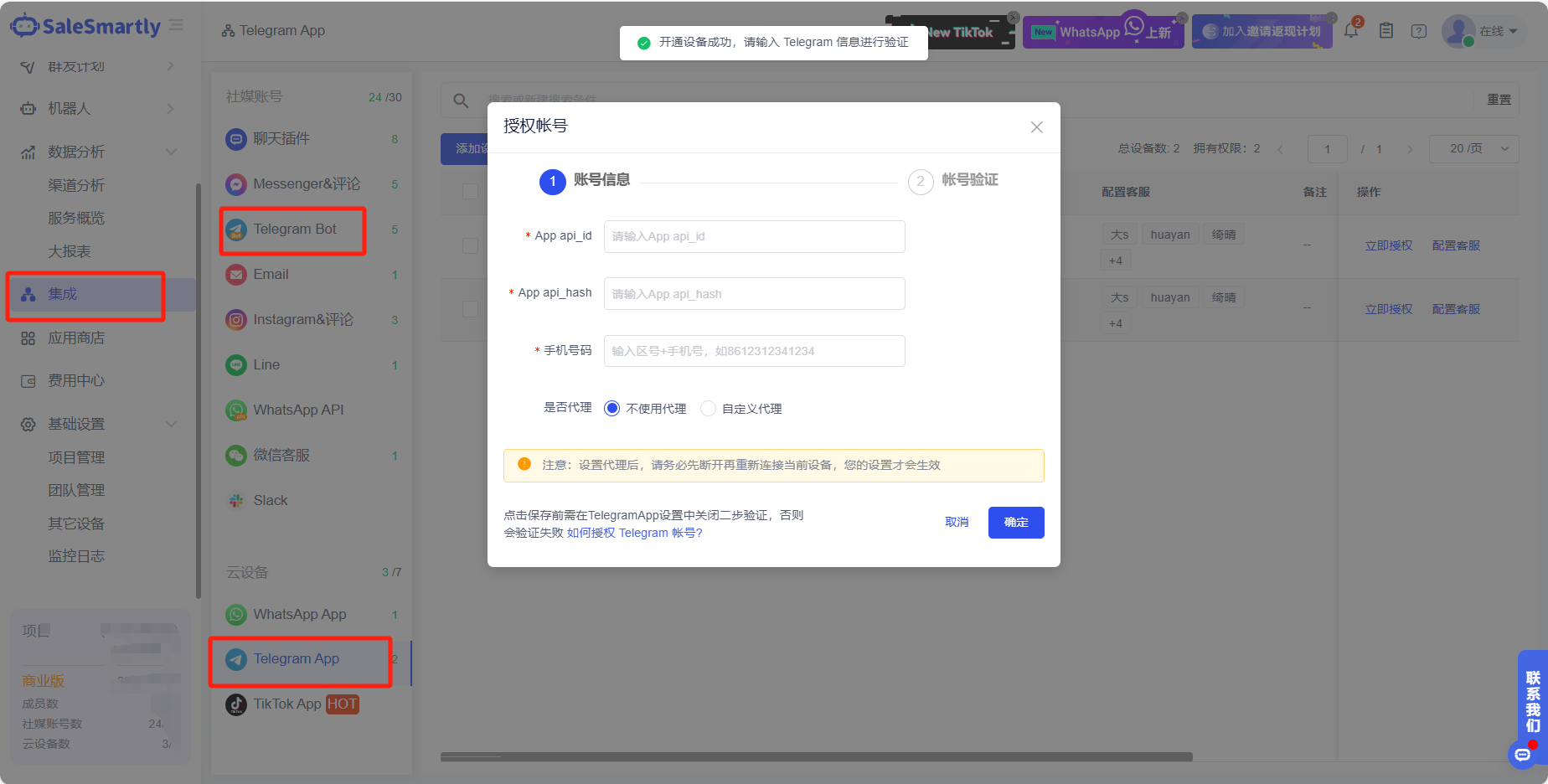The image size is (1548, 784).
Task: Choose the 自定义代理 radio option
Action: click(709, 409)
